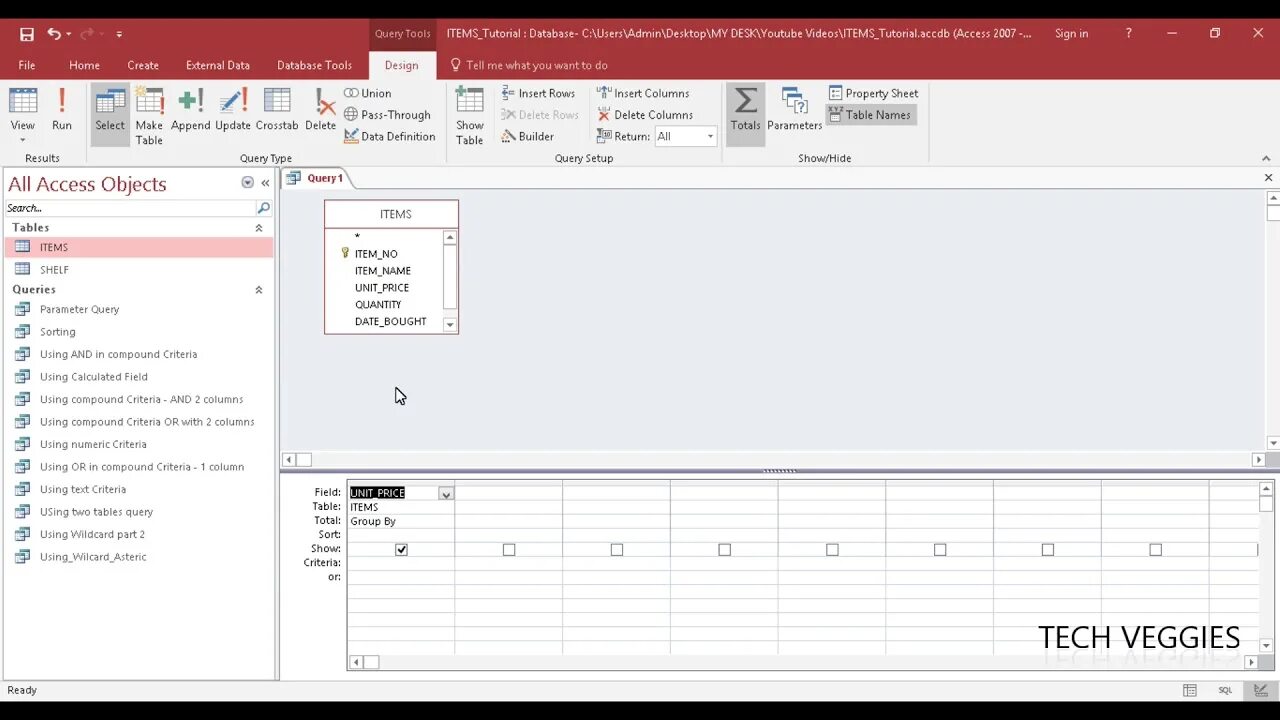This screenshot has height=720, width=1280.
Task: Click the Help question mark icon
Action: pyautogui.click(x=1129, y=33)
